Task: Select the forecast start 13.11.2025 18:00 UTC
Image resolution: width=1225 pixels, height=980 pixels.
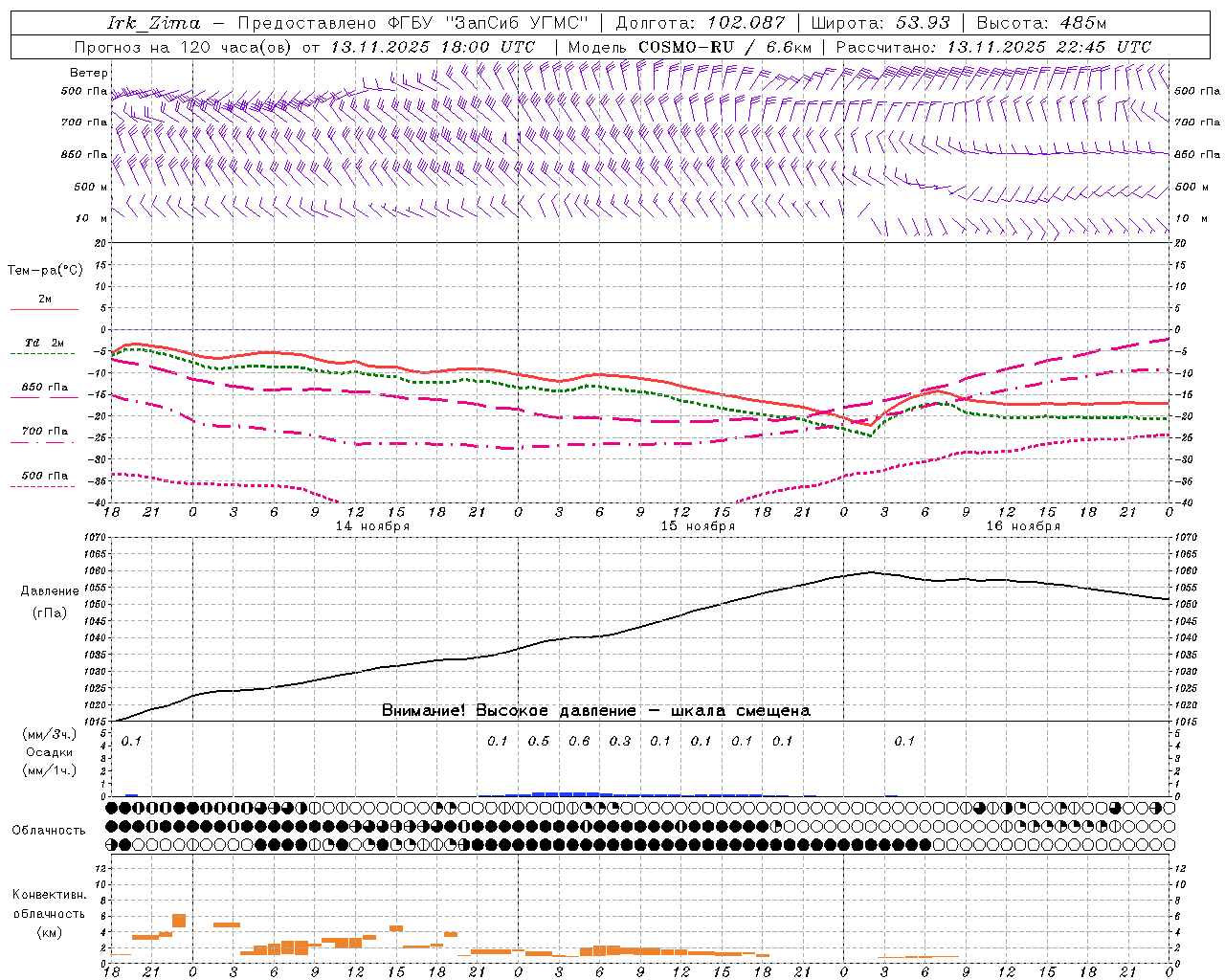Action: tap(433, 47)
